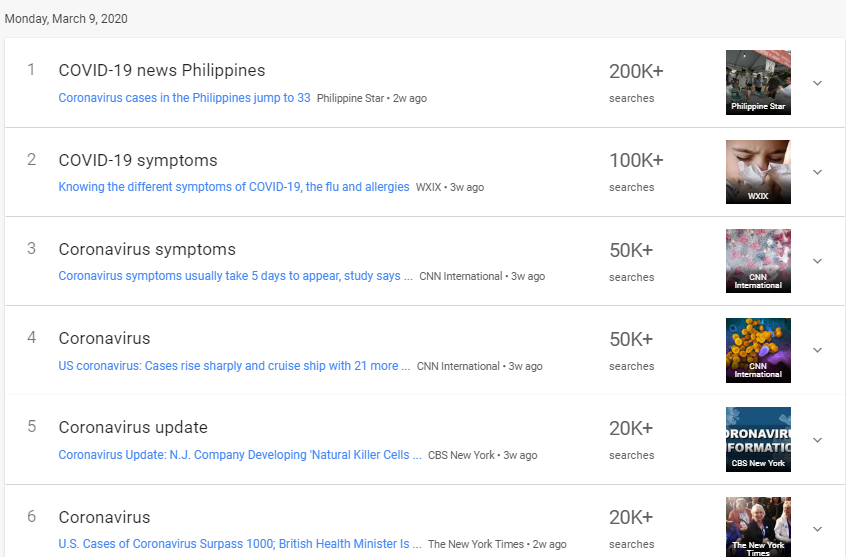Expand the Coronavirus update row chevron
Image resolution: width=846 pixels, height=557 pixels.
pyautogui.click(x=817, y=440)
